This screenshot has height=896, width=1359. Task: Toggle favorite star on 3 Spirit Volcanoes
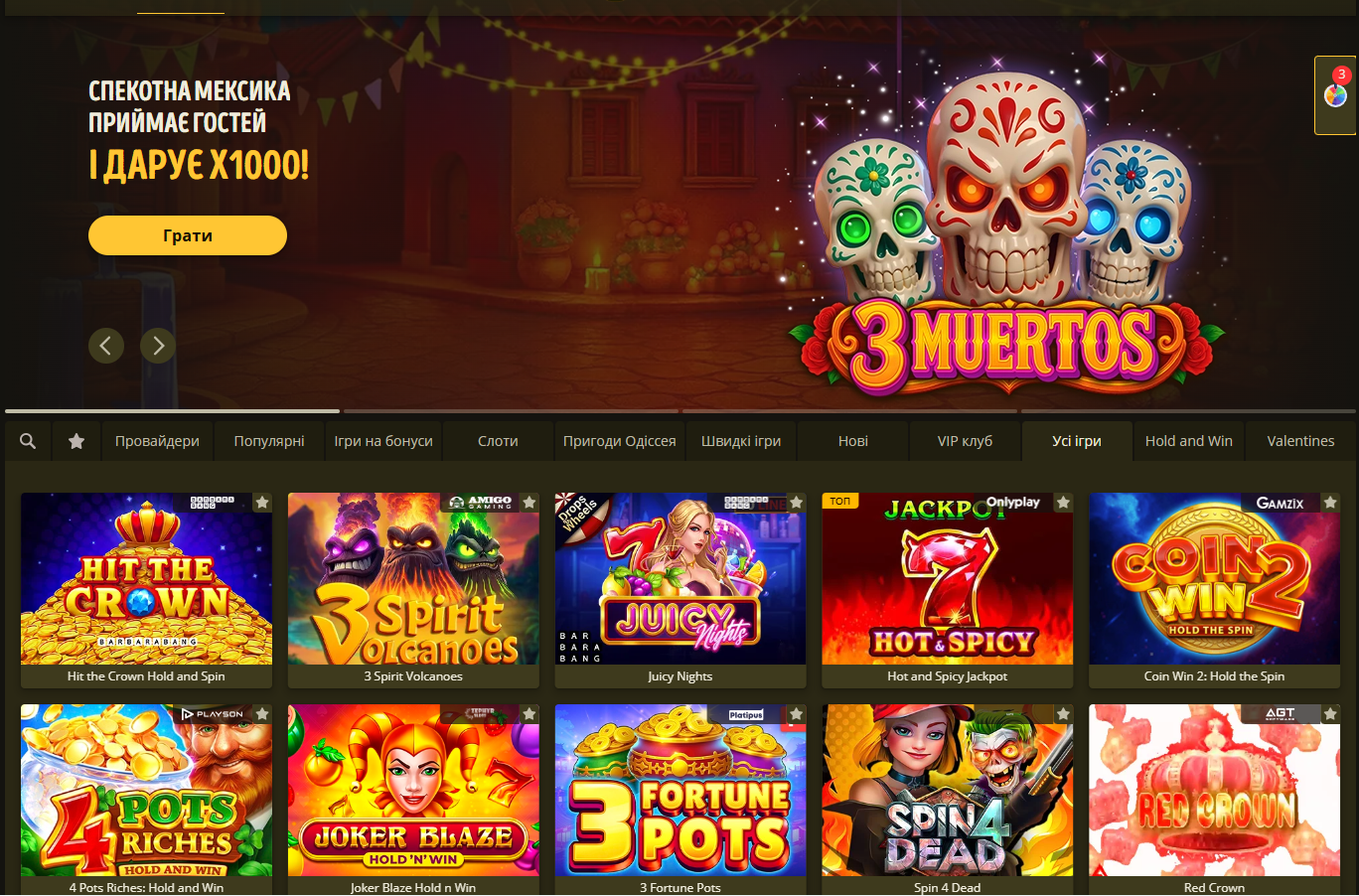pos(529,503)
